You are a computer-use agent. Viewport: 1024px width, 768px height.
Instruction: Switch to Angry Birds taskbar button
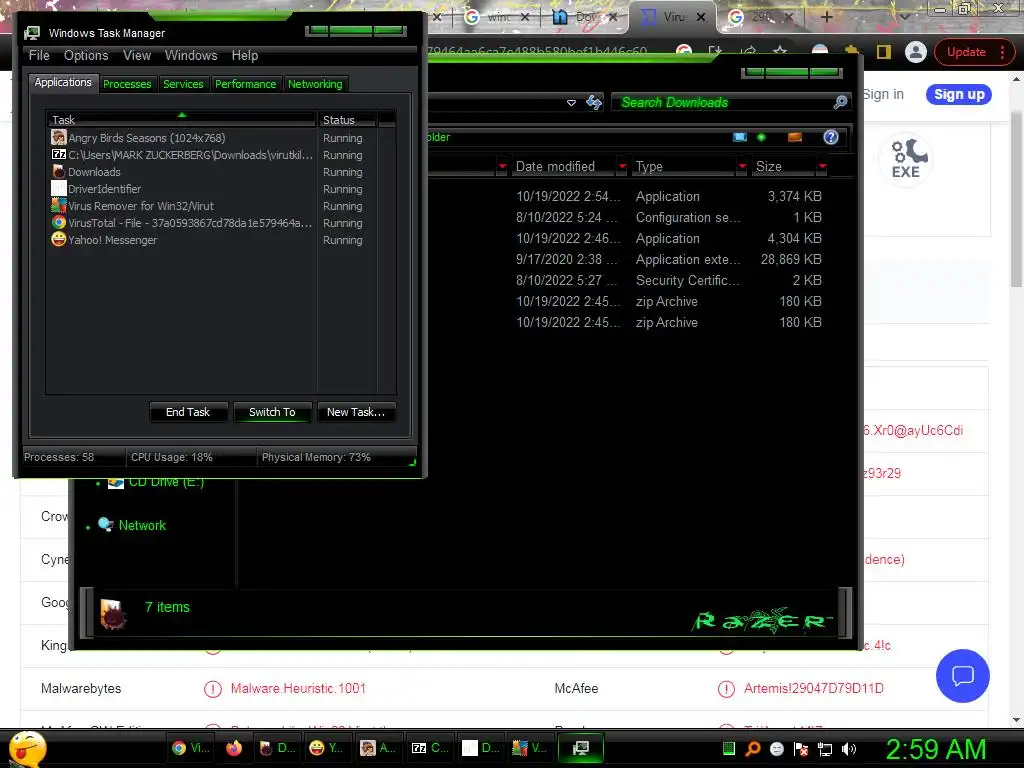coord(378,748)
